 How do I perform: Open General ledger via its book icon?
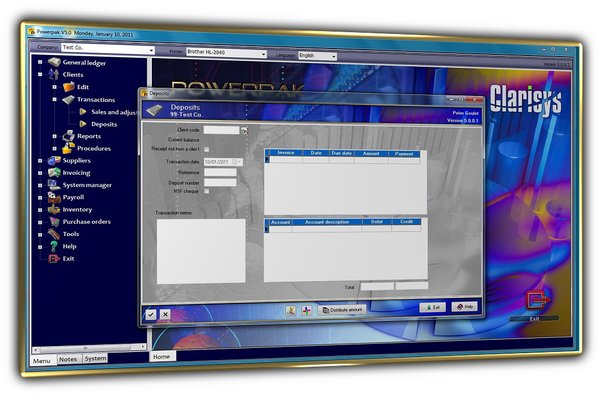54,62
